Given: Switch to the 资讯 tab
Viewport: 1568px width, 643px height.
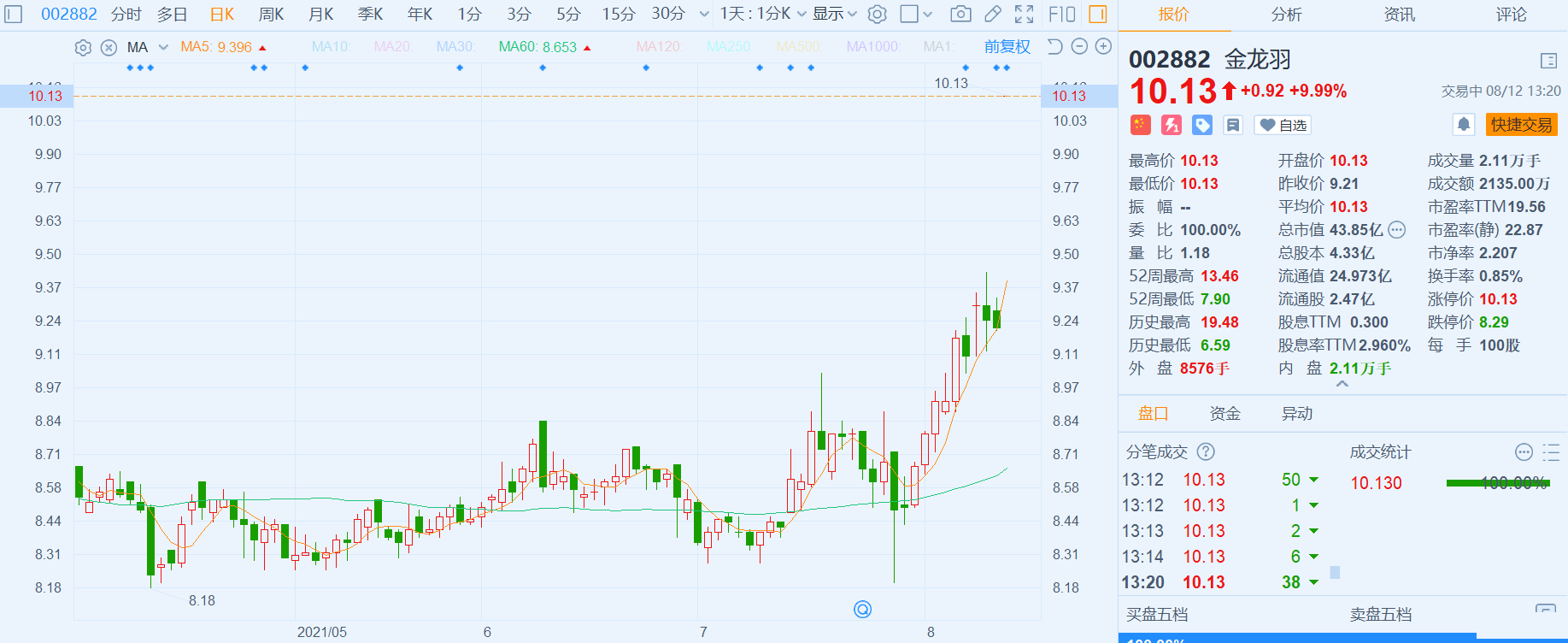Looking at the screenshot, I should click(x=1399, y=15).
